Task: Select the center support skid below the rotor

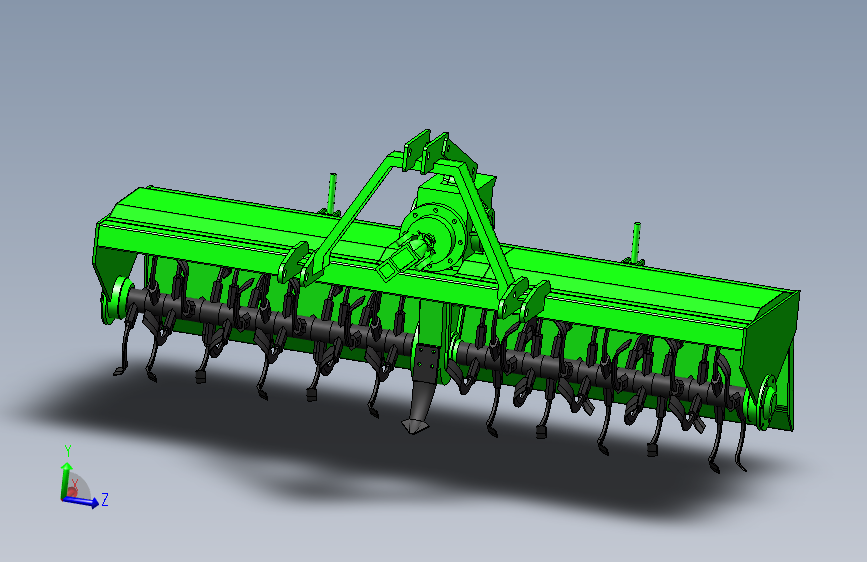Action: pos(424,387)
